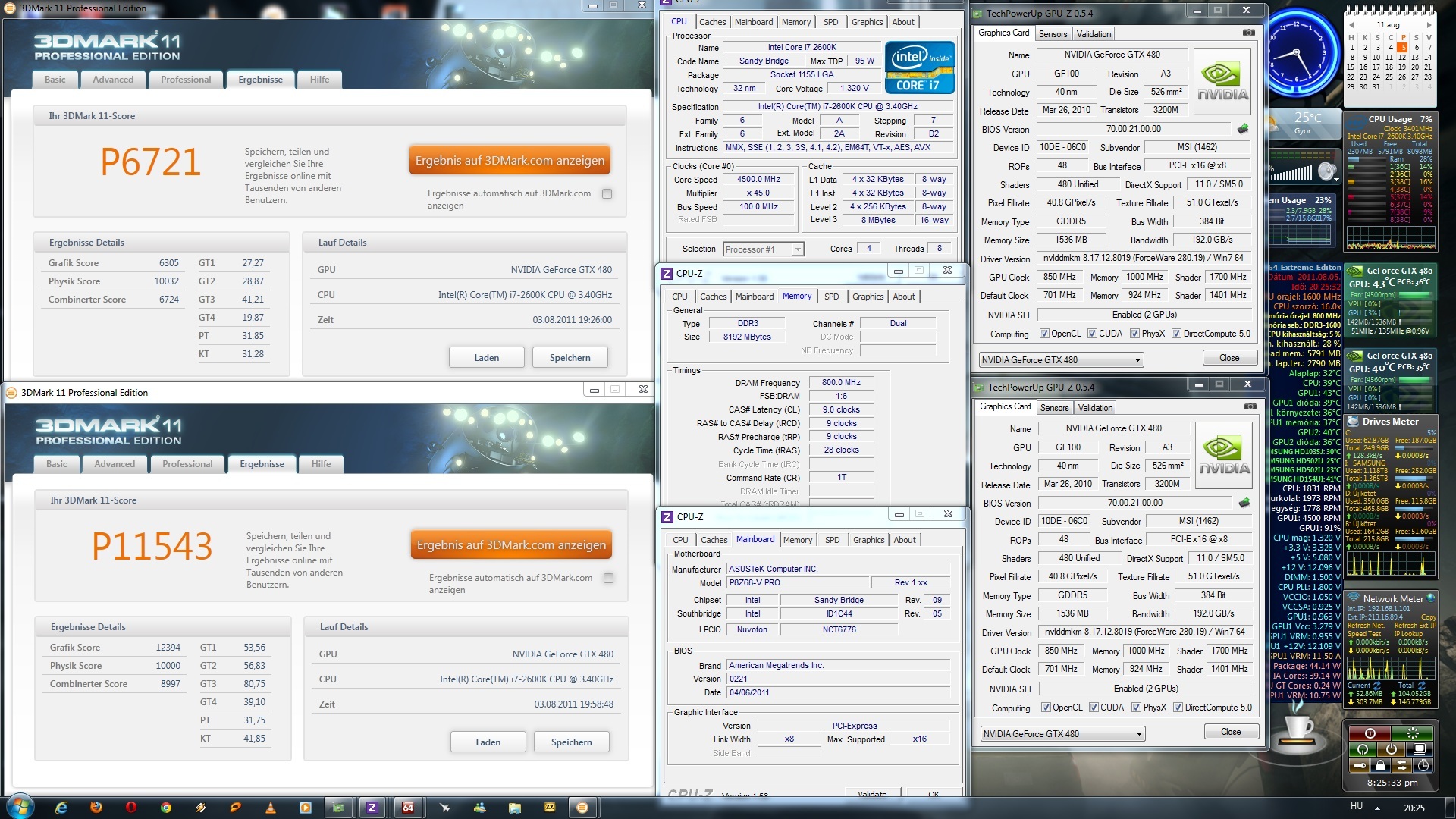Go to next month on the calendar gadget

tap(1429, 25)
